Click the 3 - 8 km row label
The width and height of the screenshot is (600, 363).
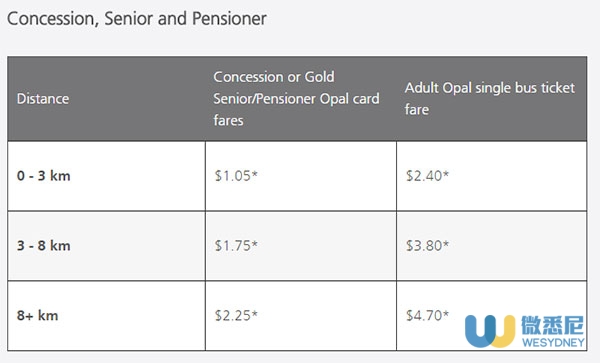click(x=44, y=246)
